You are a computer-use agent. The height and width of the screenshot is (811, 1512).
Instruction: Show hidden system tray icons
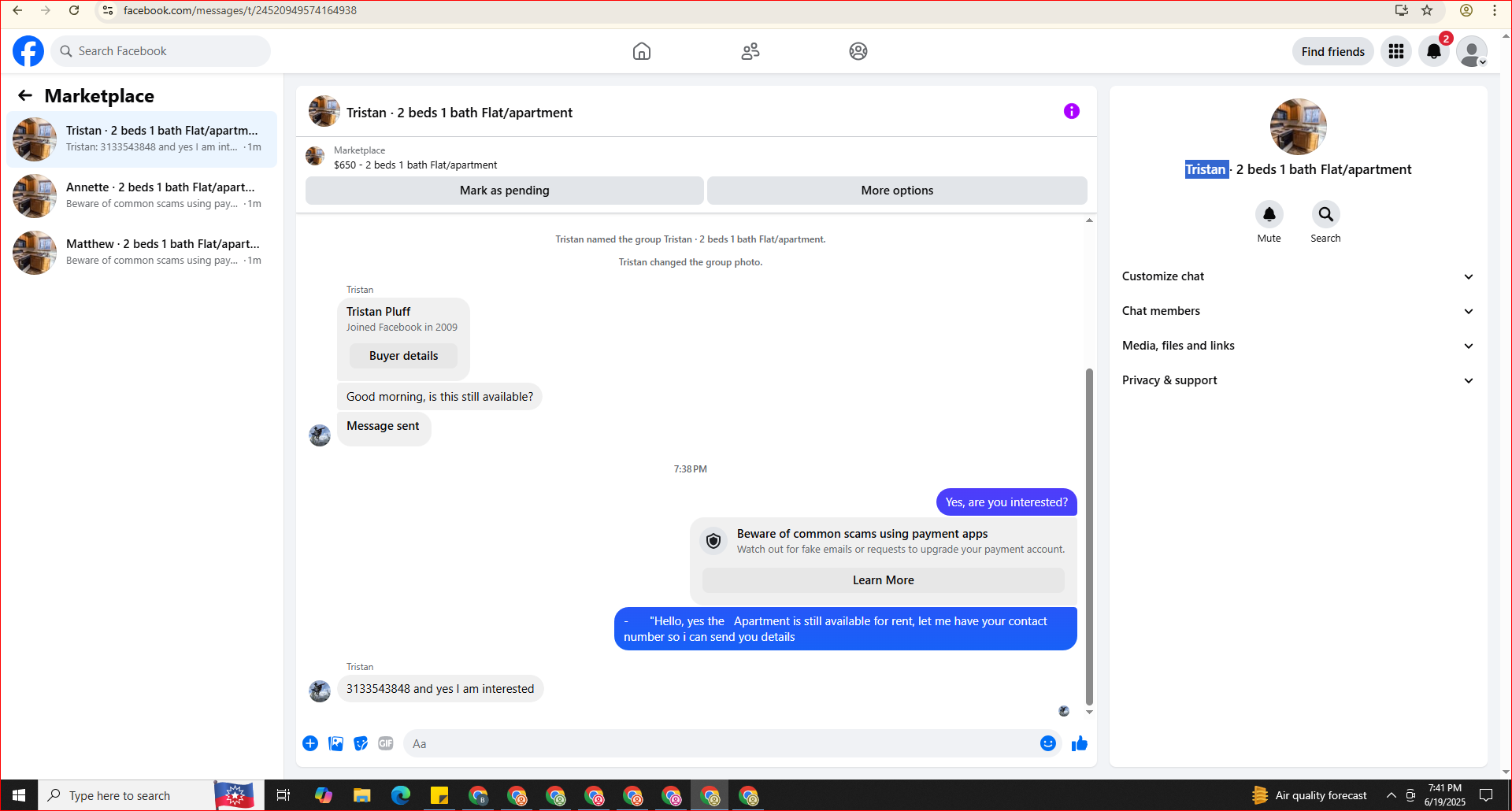[1392, 795]
